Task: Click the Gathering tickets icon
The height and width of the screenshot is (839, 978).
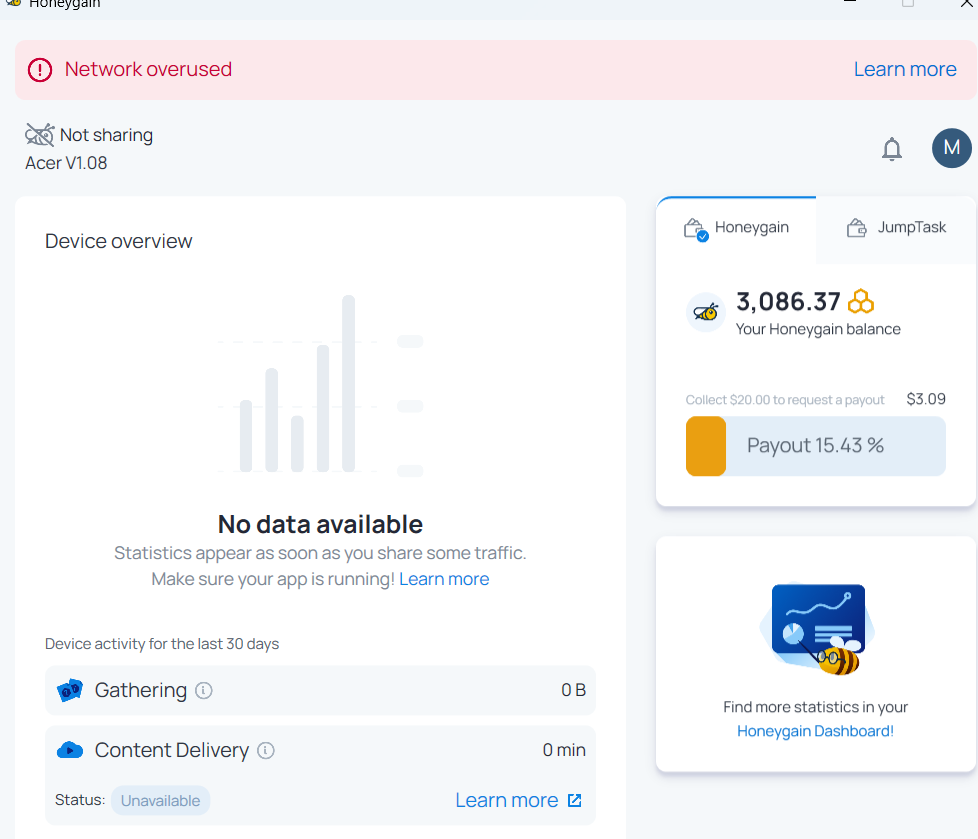Action: click(x=70, y=690)
